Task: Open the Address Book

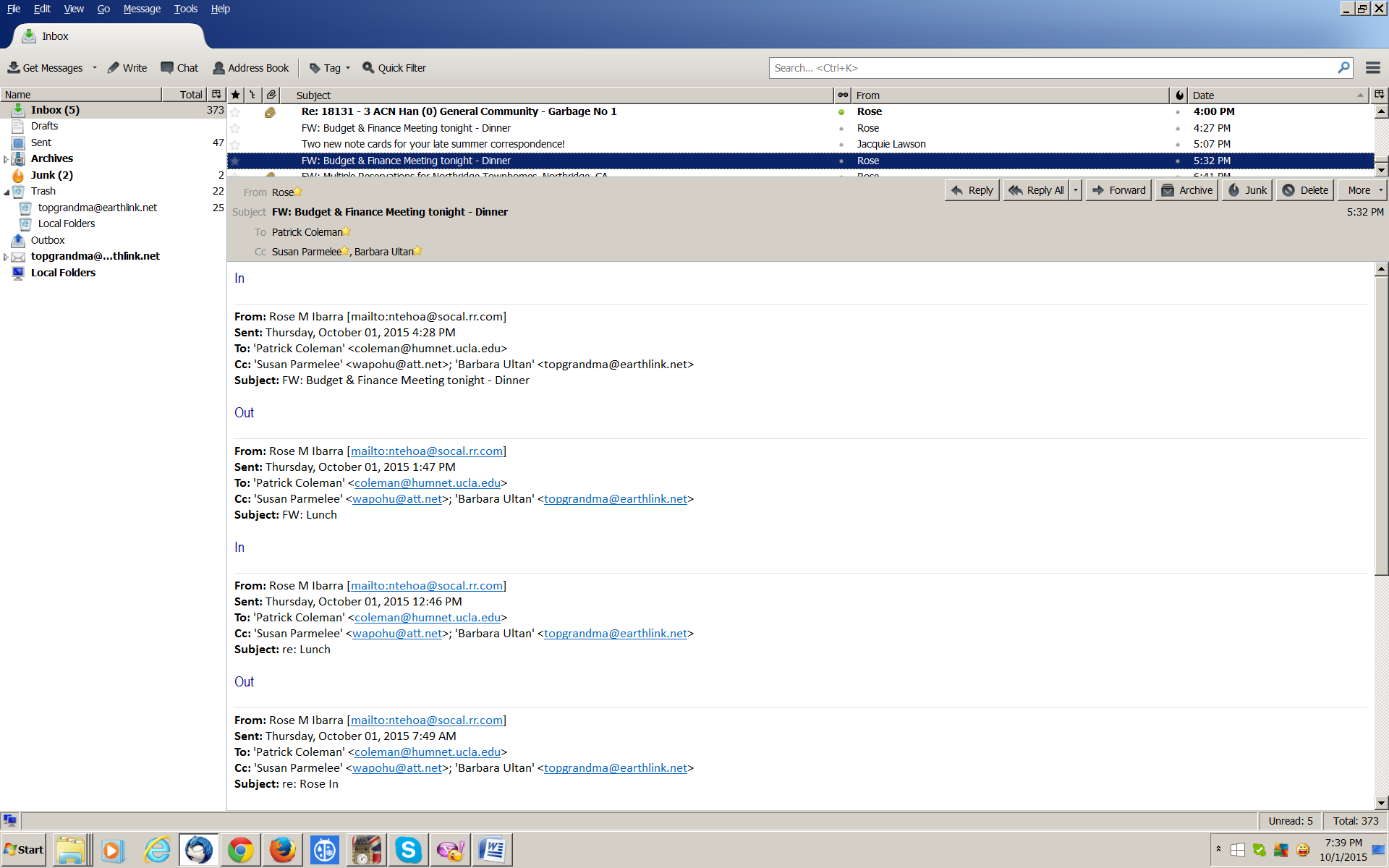Action: (251, 67)
